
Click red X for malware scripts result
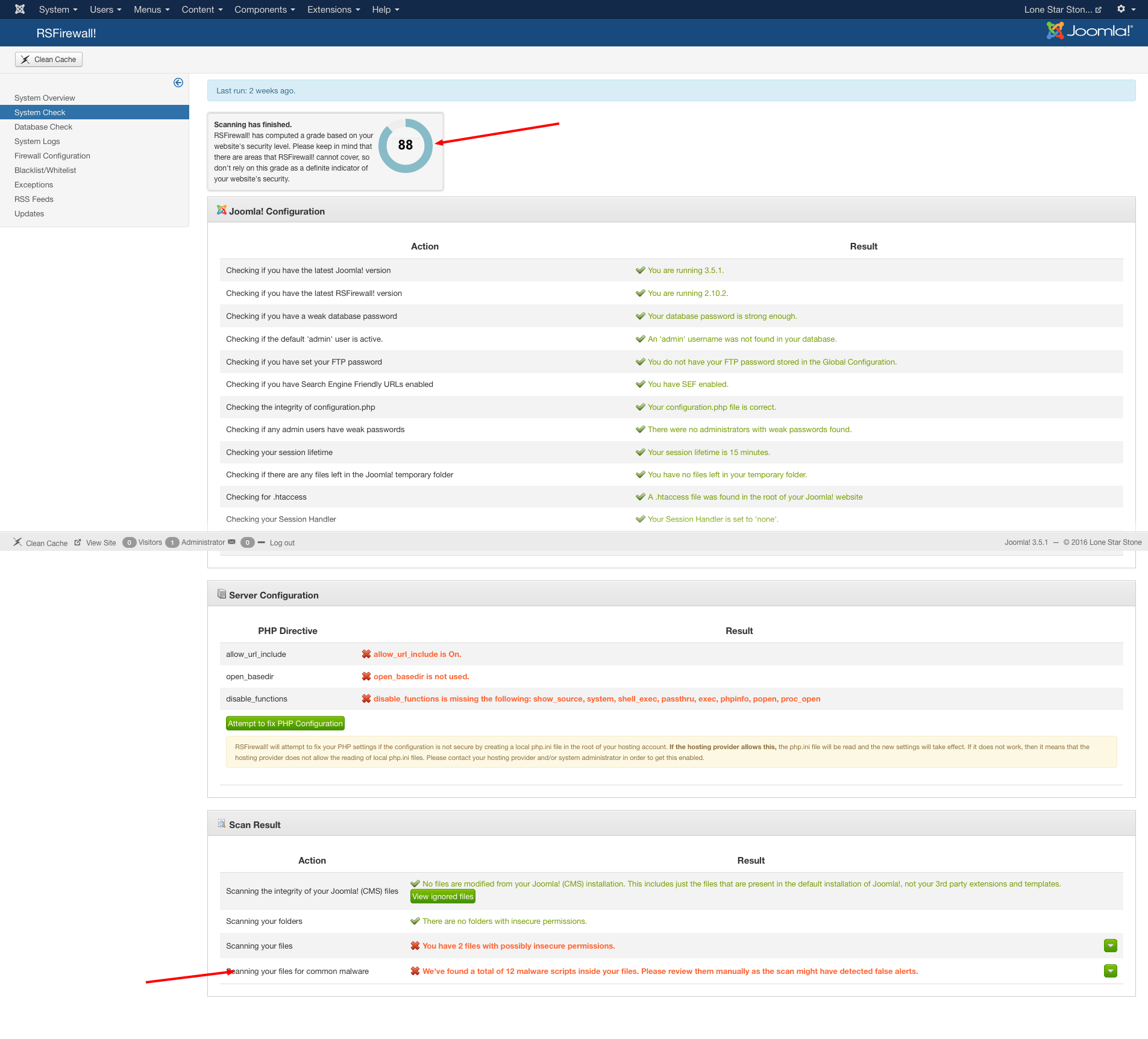(x=415, y=971)
